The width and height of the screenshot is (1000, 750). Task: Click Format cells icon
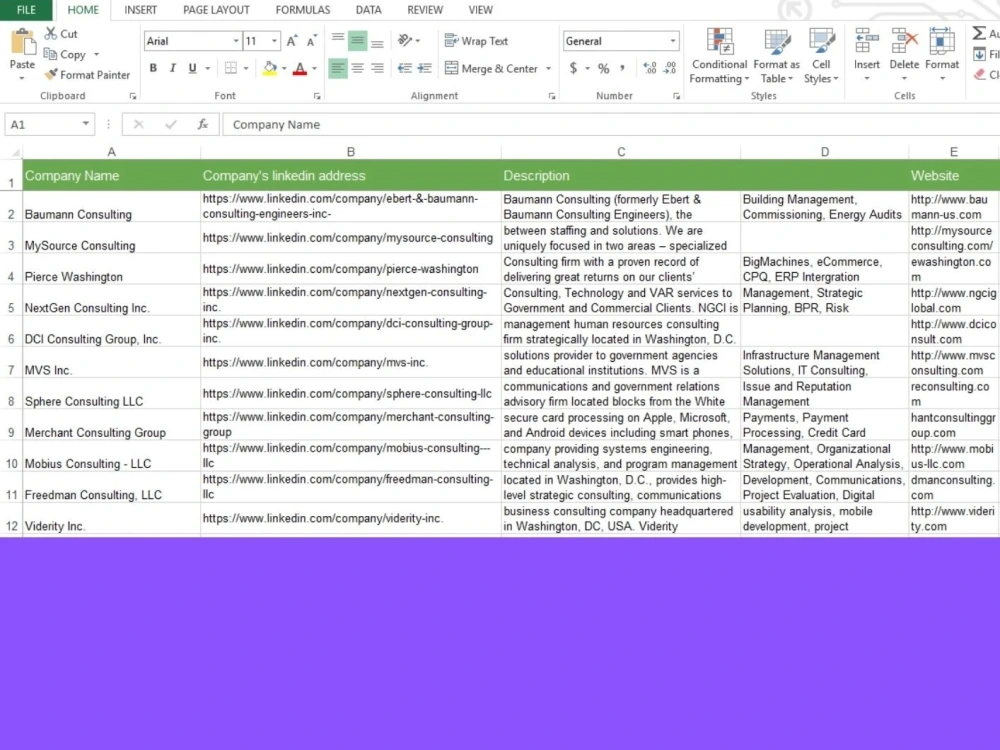point(942,41)
